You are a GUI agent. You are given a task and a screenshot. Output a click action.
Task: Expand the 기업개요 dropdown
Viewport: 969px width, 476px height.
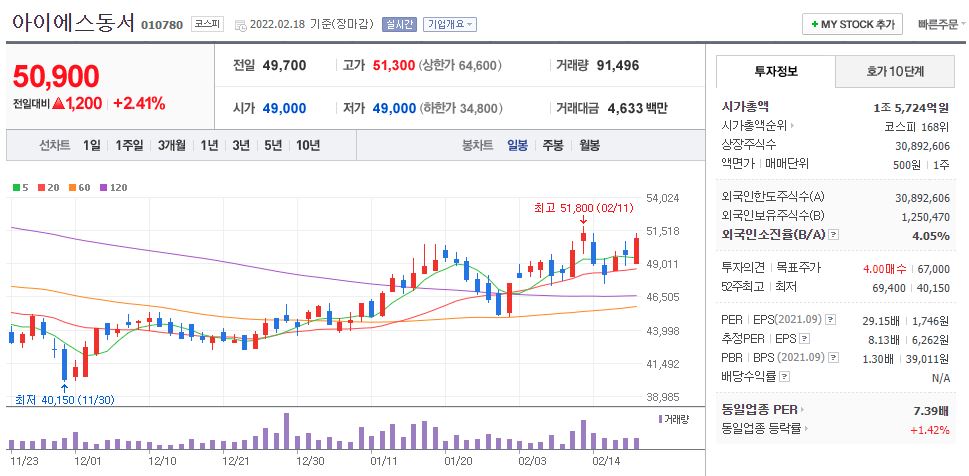tap(450, 24)
